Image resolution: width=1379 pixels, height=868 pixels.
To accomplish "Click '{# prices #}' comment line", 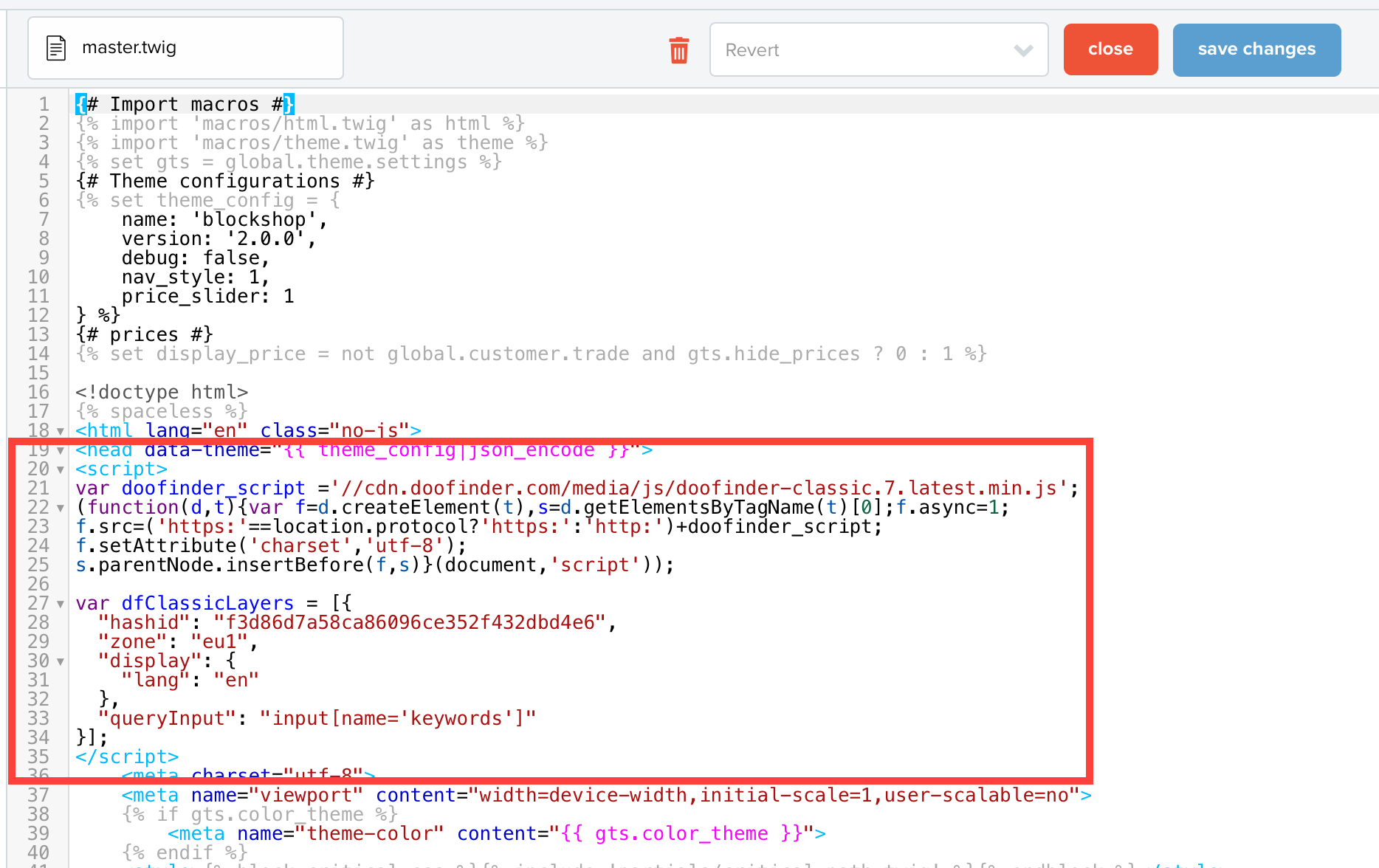I will pyautogui.click(x=144, y=334).
